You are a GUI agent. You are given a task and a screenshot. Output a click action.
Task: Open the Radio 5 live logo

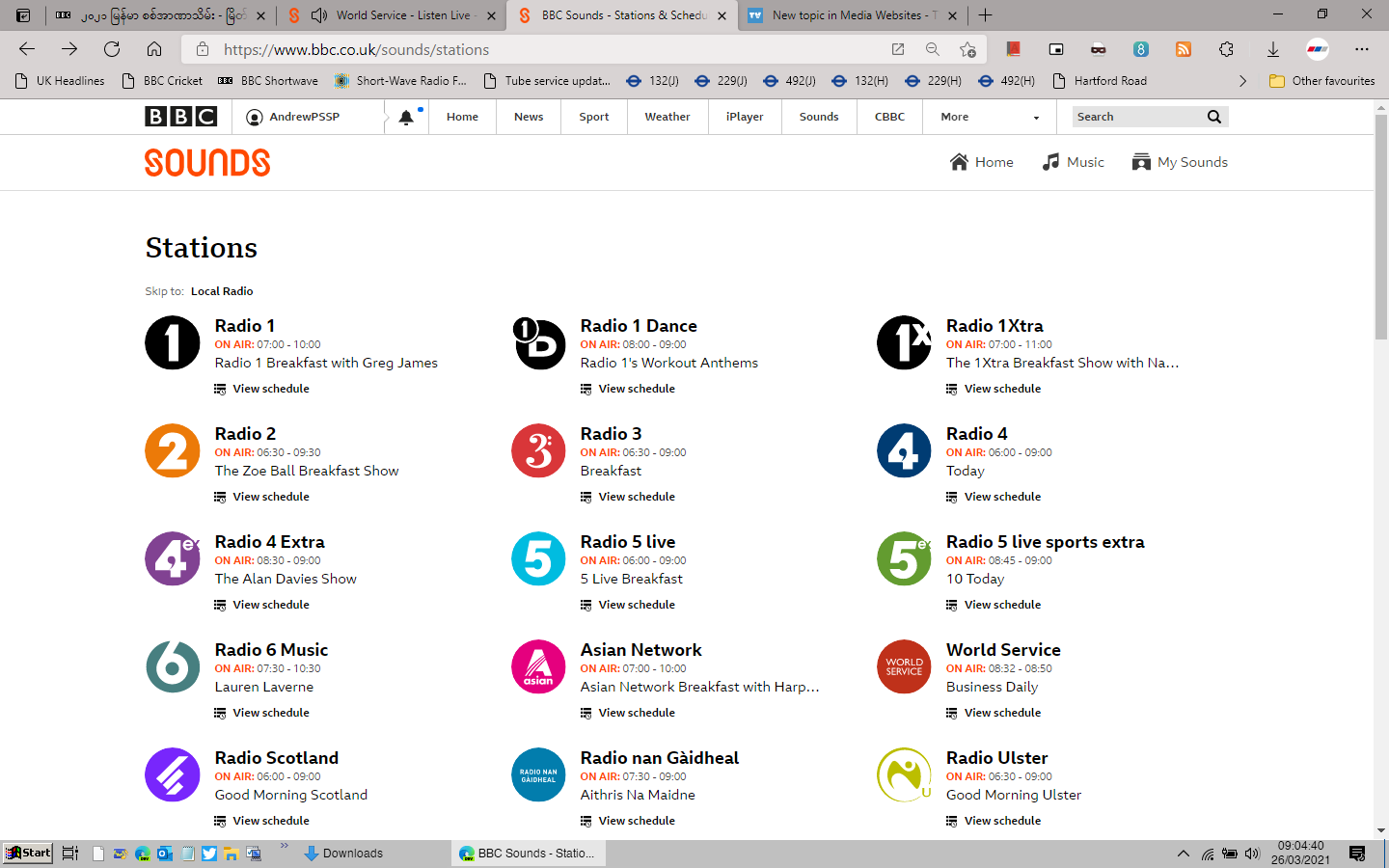pos(538,559)
